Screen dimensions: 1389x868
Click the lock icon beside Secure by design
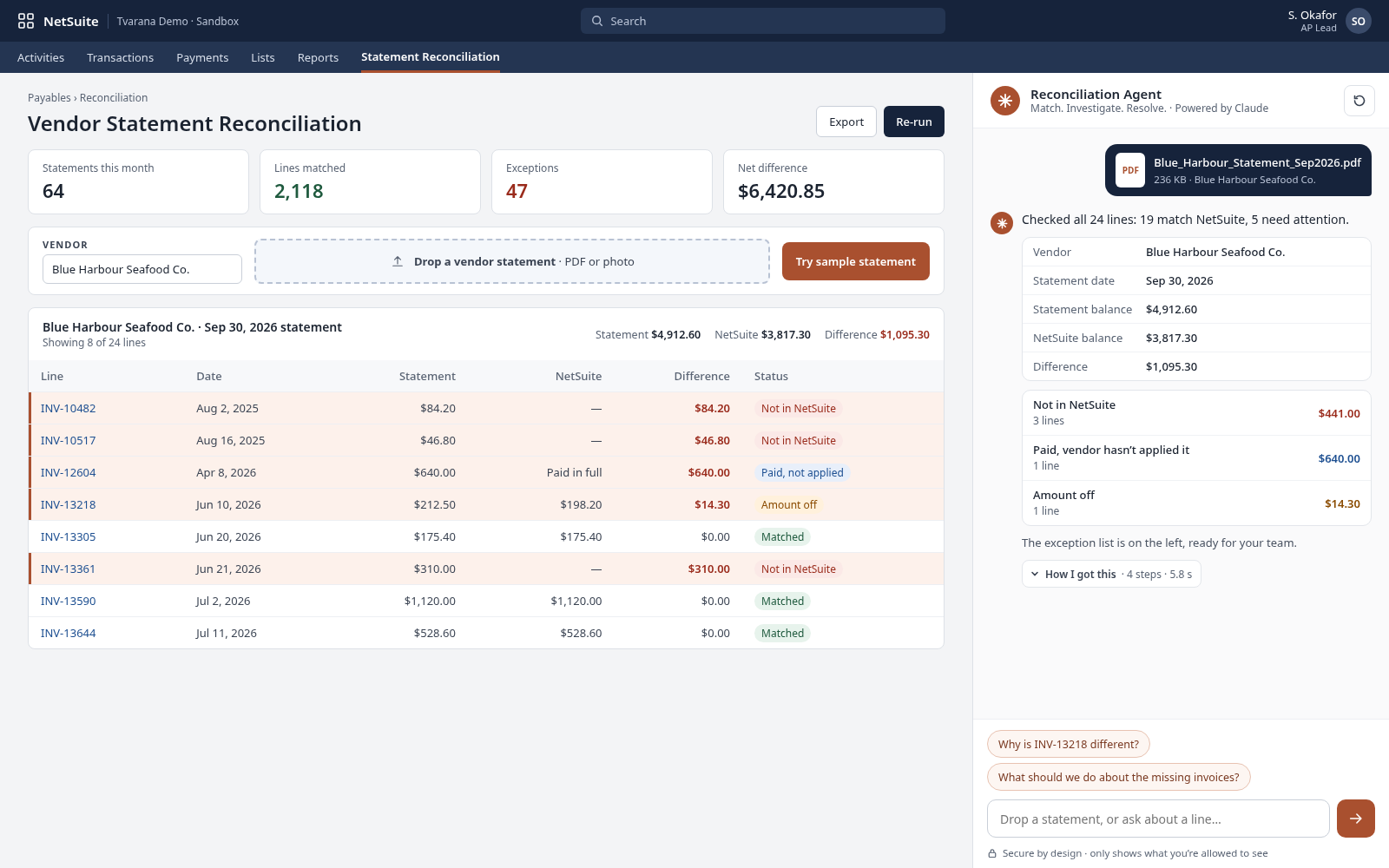pyautogui.click(x=992, y=853)
